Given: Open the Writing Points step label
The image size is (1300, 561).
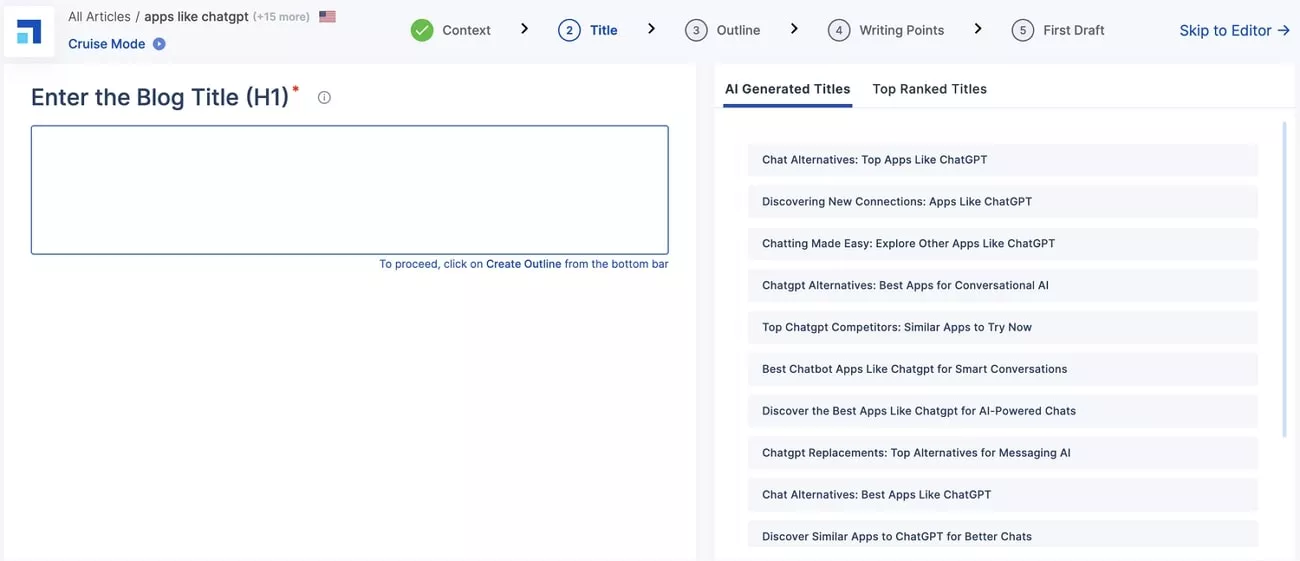Looking at the screenshot, I should (901, 30).
